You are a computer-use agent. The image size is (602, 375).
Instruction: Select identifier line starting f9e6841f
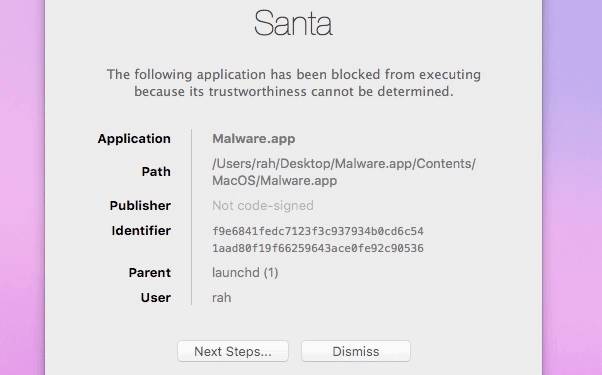(318, 231)
